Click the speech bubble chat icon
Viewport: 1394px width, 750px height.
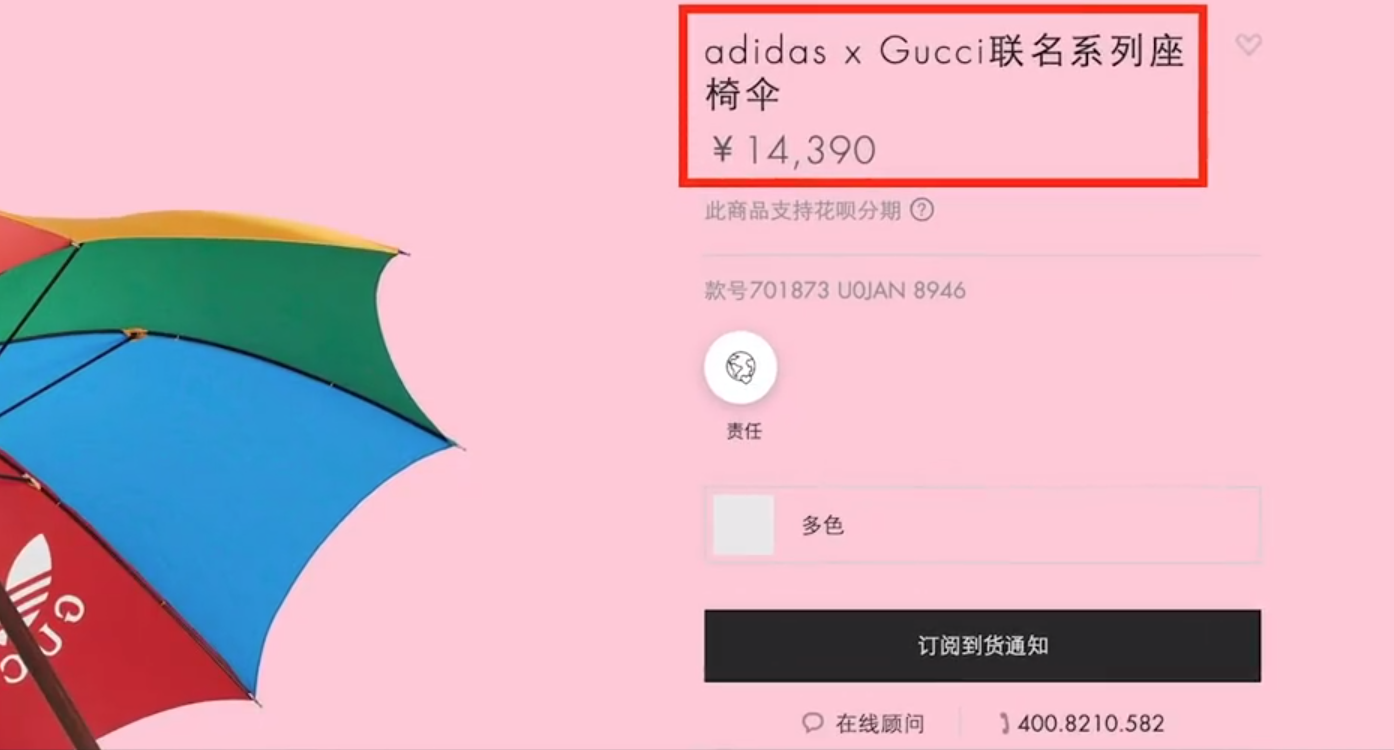click(813, 723)
